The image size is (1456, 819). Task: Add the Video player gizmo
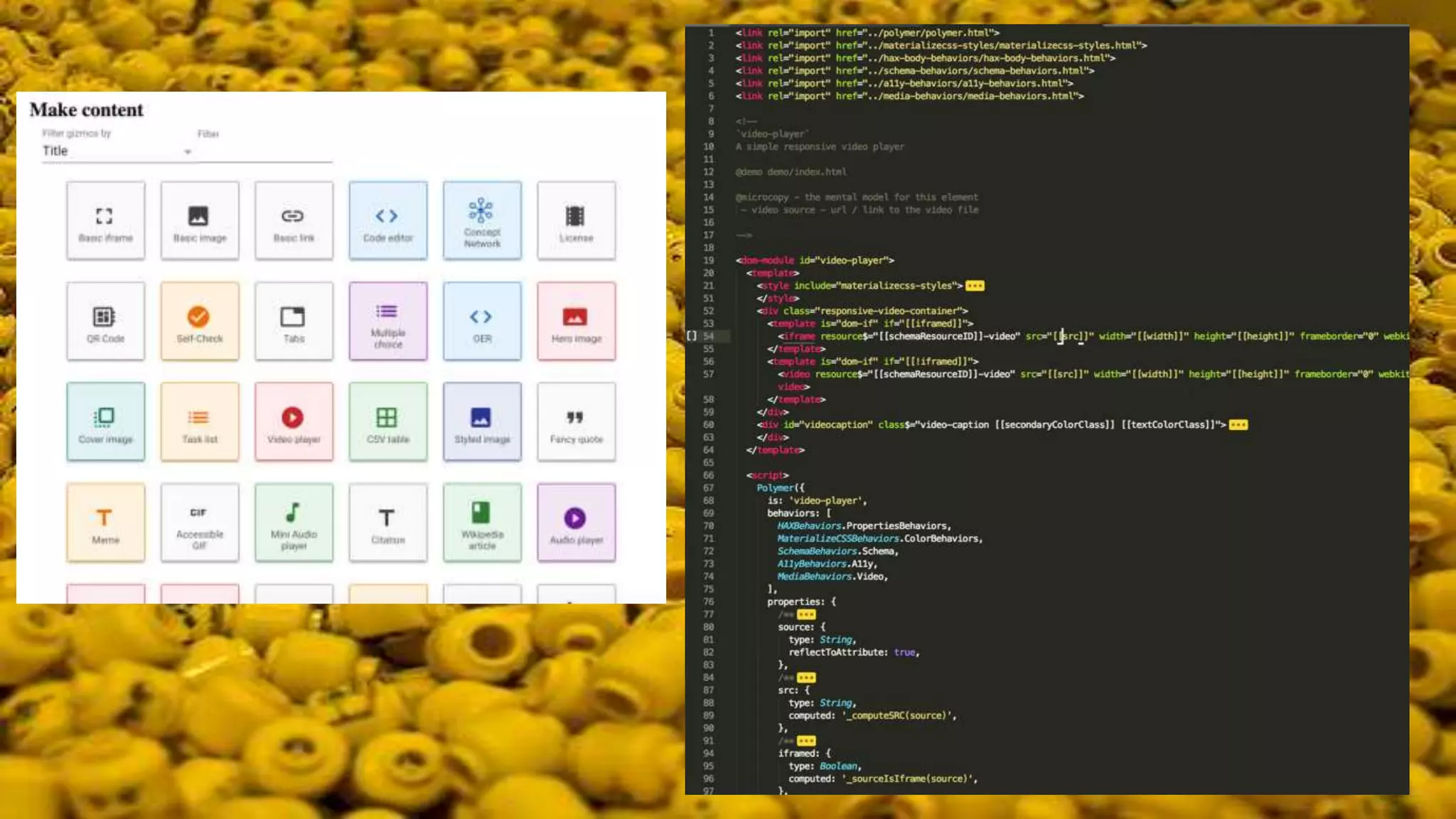click(x=293, y=422)
